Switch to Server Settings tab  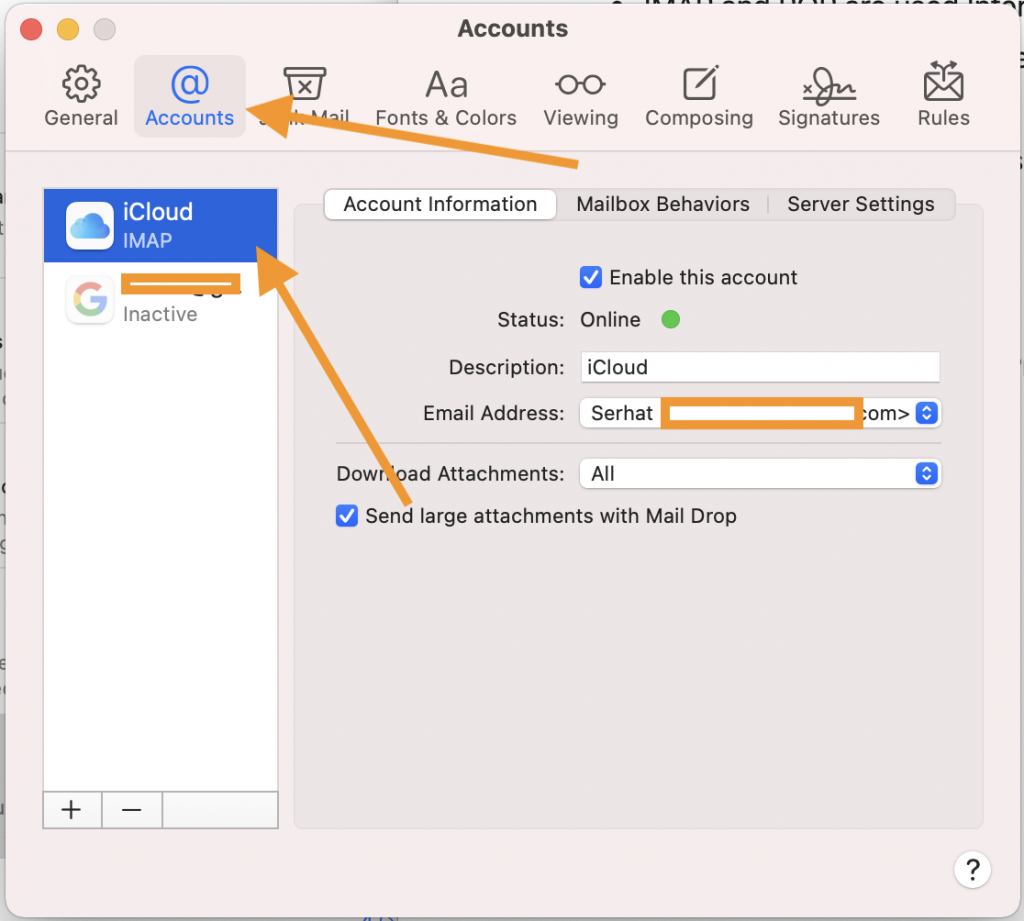[861, 204]
